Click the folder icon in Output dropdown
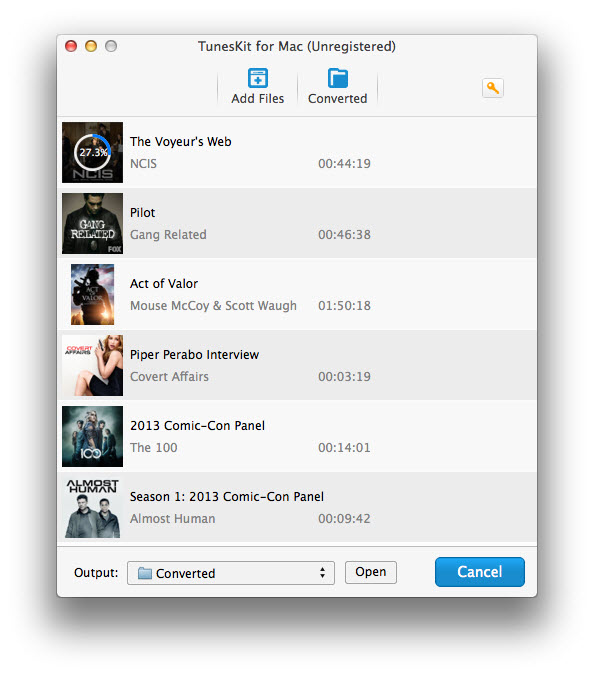Screen dimensions: 594x676 click(x=145, y=573)
